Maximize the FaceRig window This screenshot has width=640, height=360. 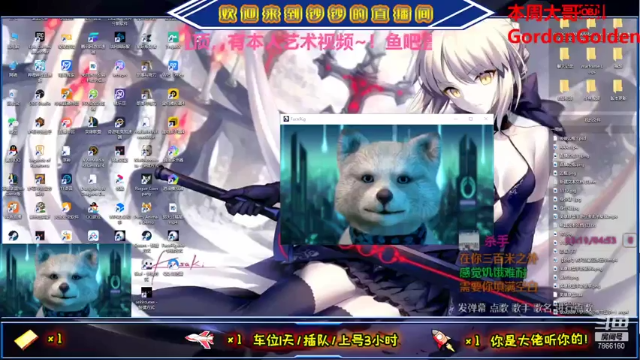click(471, 119)
